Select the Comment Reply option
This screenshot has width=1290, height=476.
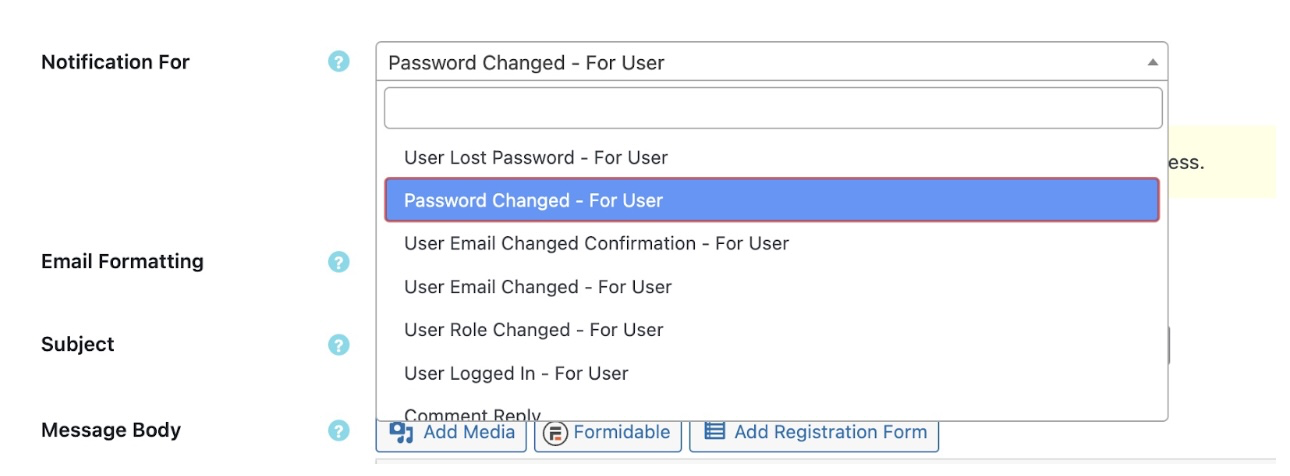pos(472,414)
